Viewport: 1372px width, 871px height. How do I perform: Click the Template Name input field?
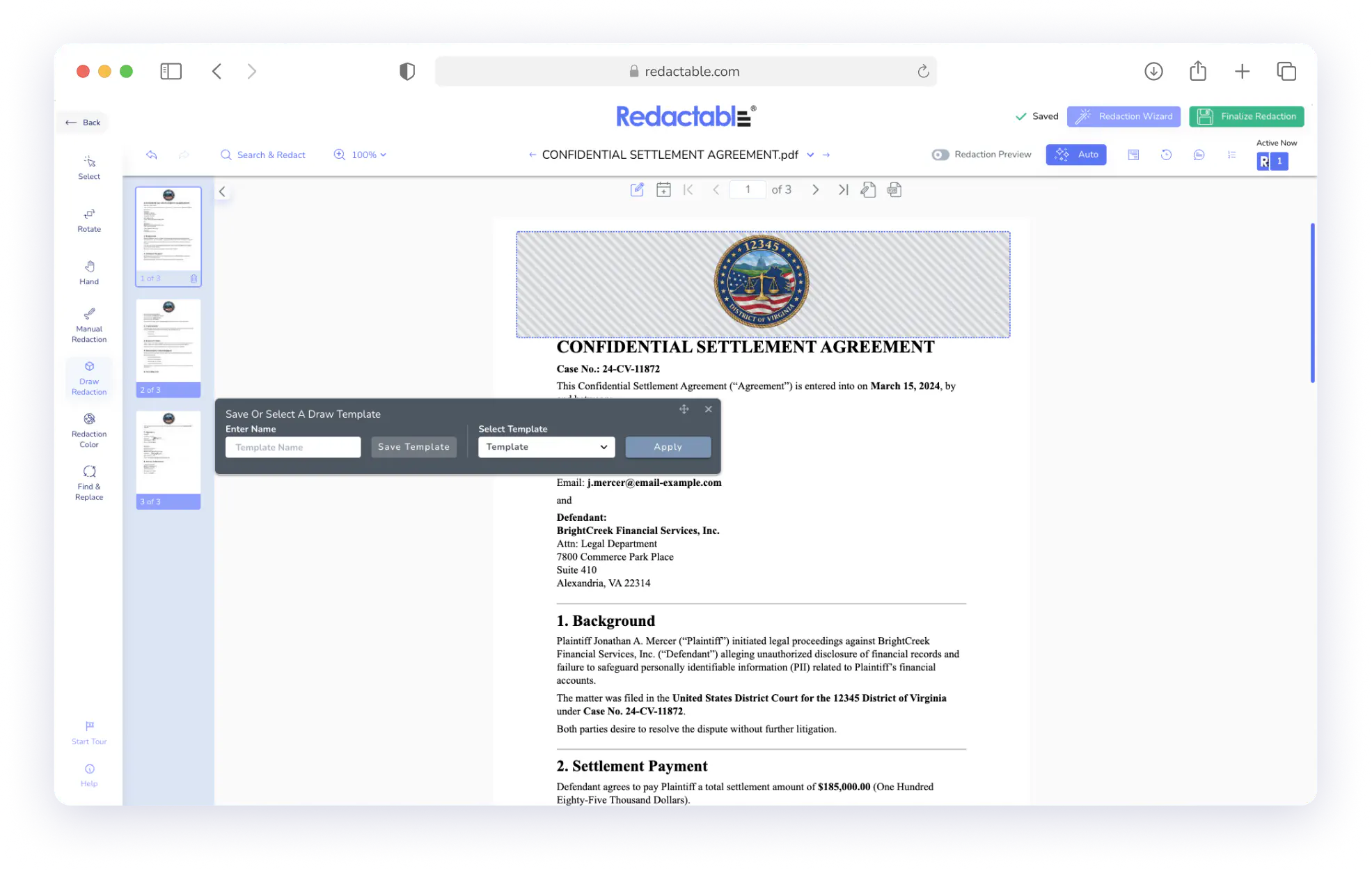(293, 447)
